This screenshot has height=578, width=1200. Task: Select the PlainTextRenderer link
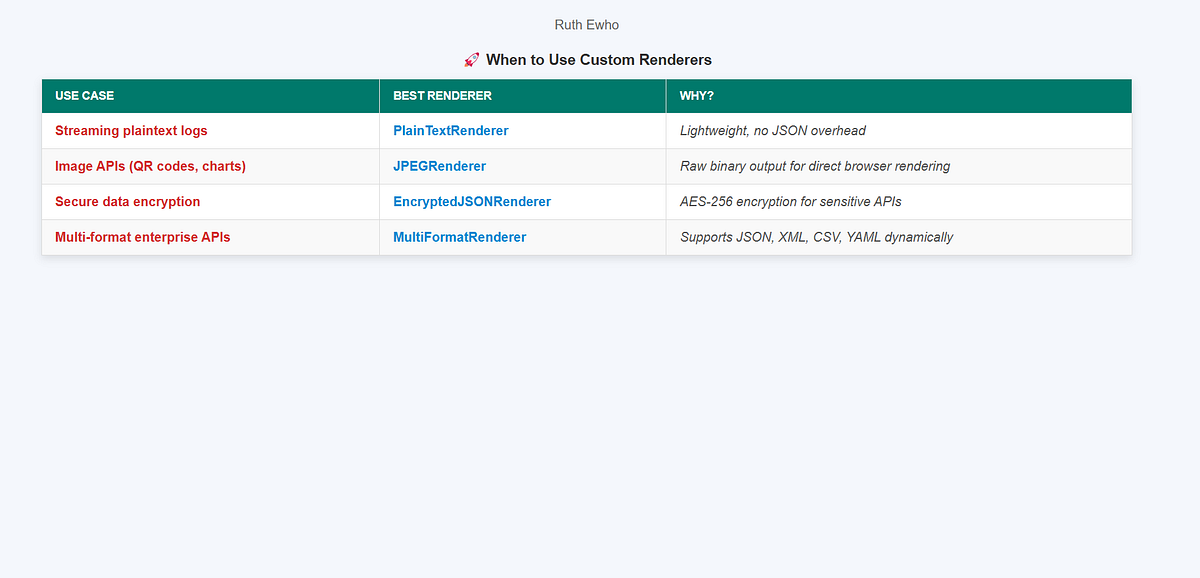pyautogui.click(x=450, y=130)
